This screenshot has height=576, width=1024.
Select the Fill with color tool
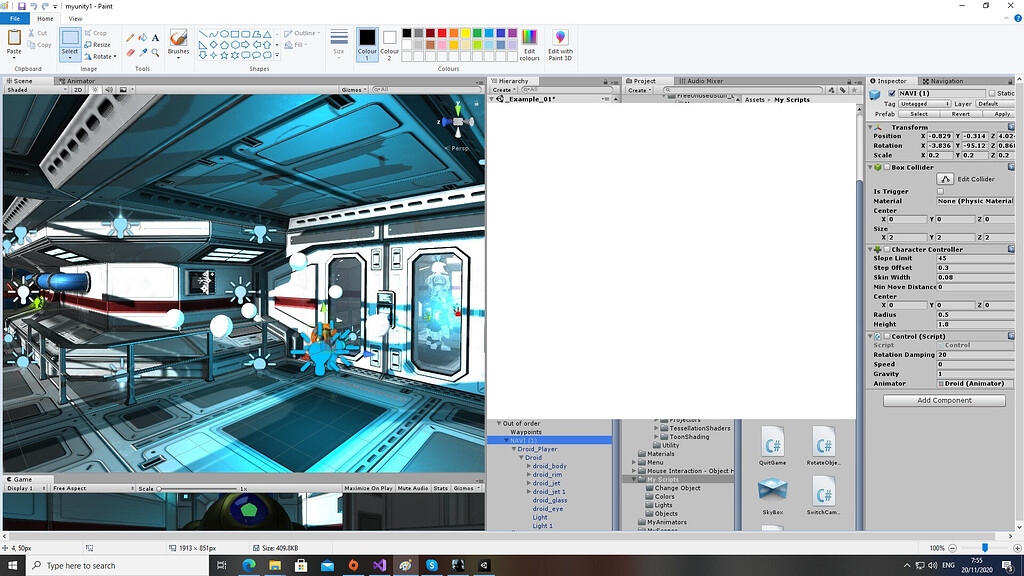tap(143, 37)
